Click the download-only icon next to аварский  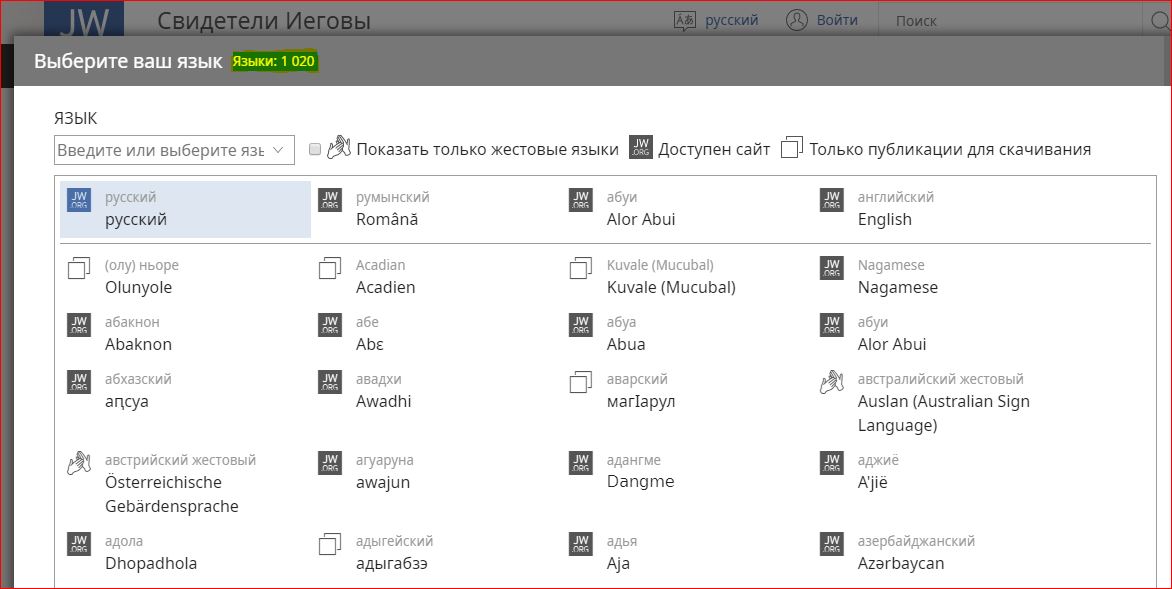tap(581, 382)
